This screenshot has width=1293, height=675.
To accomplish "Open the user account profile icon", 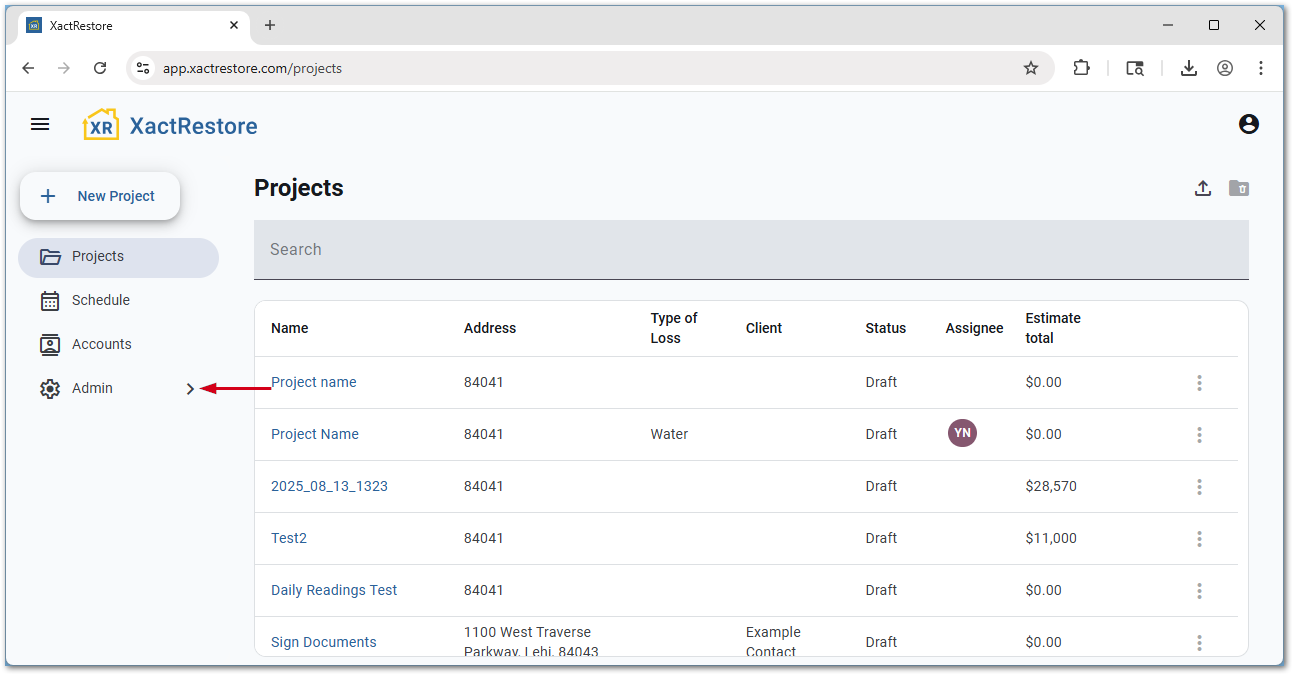I will [x=1248, y=124].
